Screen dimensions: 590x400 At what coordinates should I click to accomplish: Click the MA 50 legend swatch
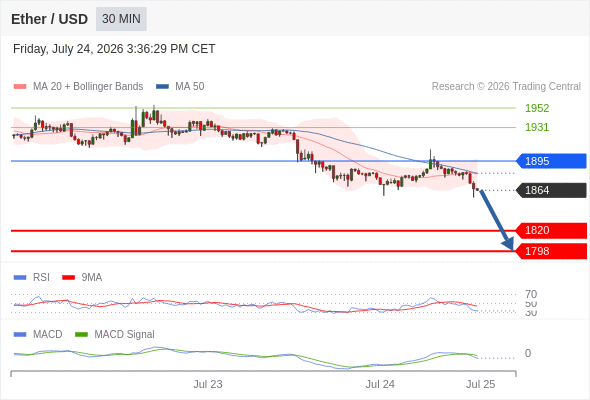(162, 87)
